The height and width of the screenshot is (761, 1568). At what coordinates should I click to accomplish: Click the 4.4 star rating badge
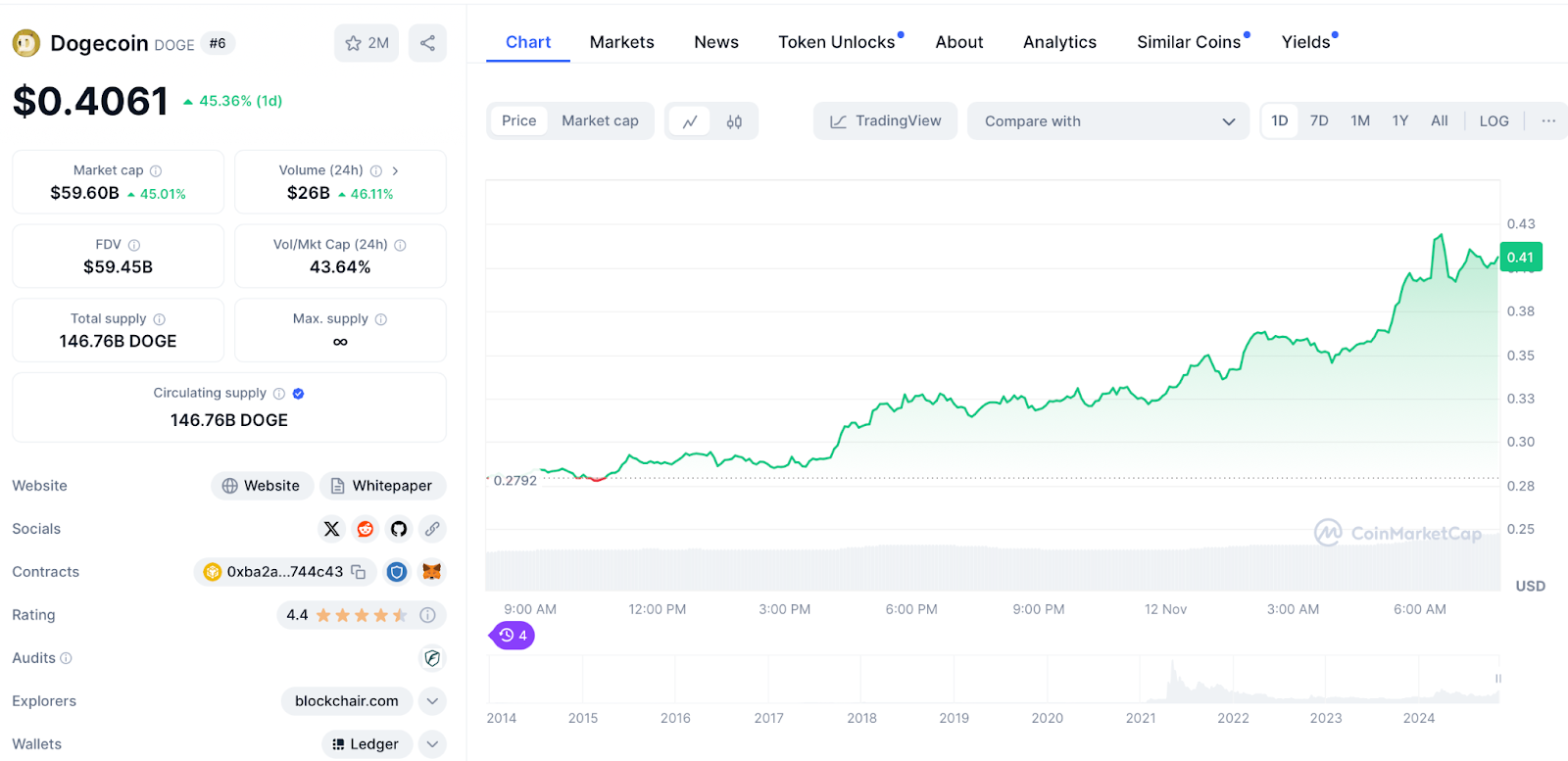362,615
